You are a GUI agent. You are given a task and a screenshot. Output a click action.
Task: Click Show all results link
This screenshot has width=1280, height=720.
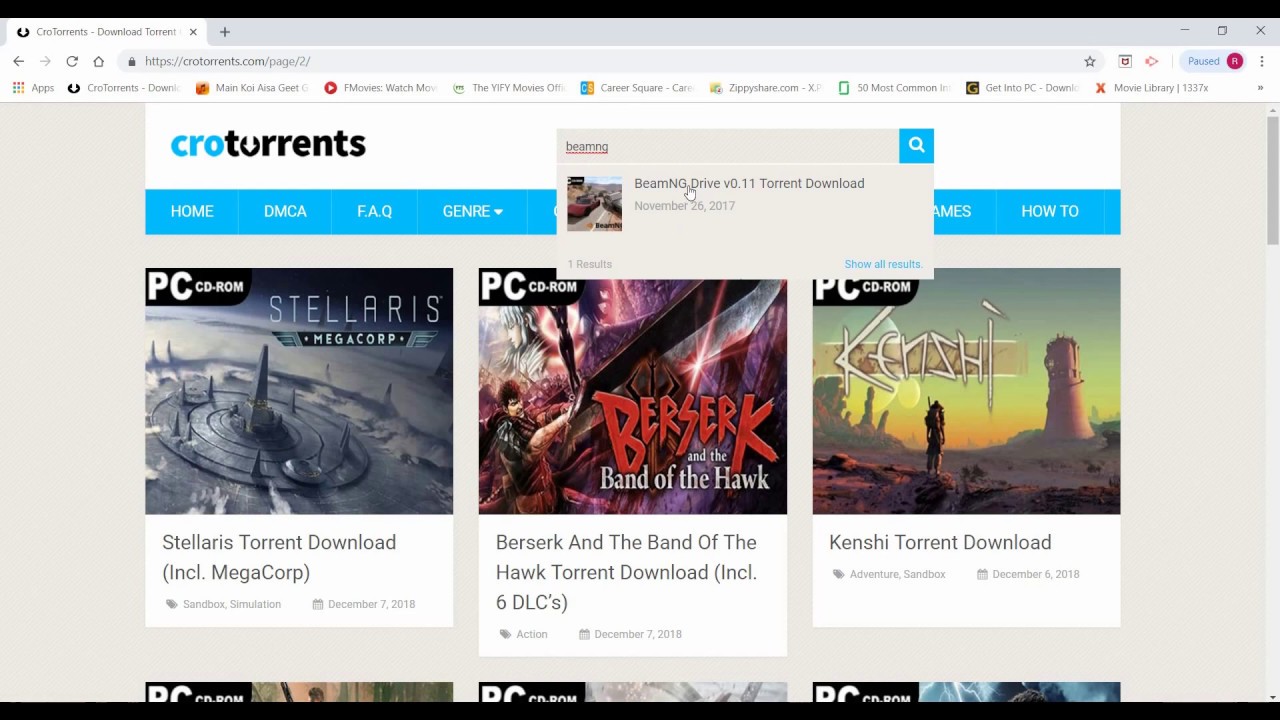[883, 264]
